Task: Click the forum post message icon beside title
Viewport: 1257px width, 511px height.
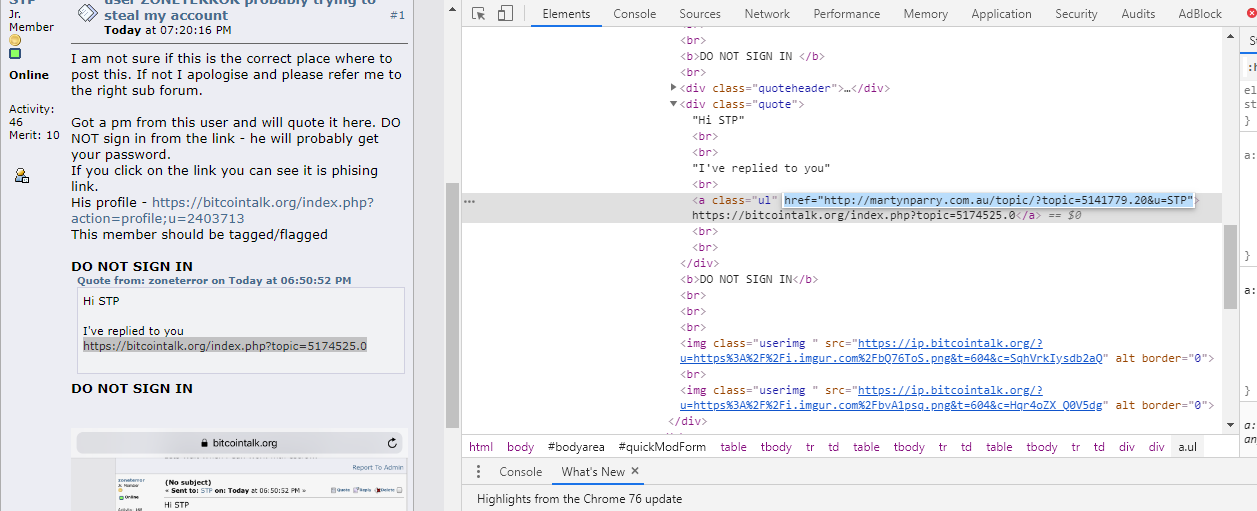Action: click(88, 12)
